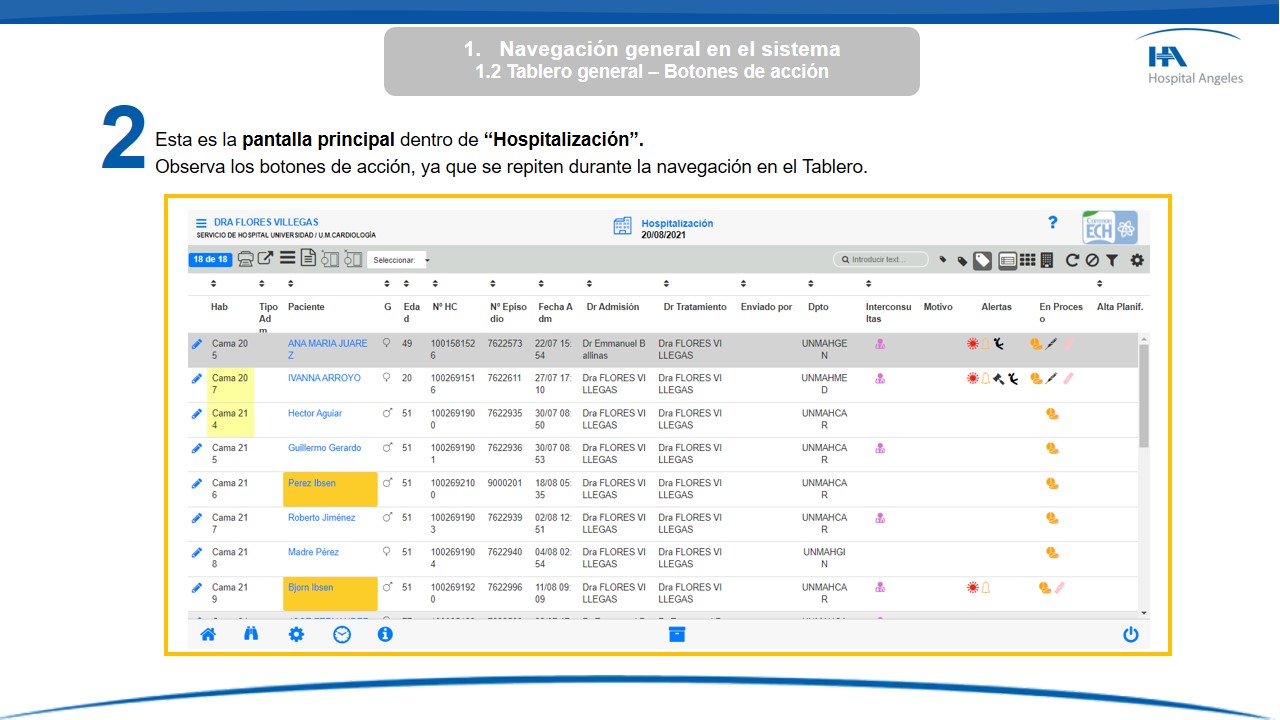Viewport: 1280px width, 720px height.
Task: Toggle the large tag size view
Action: pyautogui.click(x=983, y=260)
